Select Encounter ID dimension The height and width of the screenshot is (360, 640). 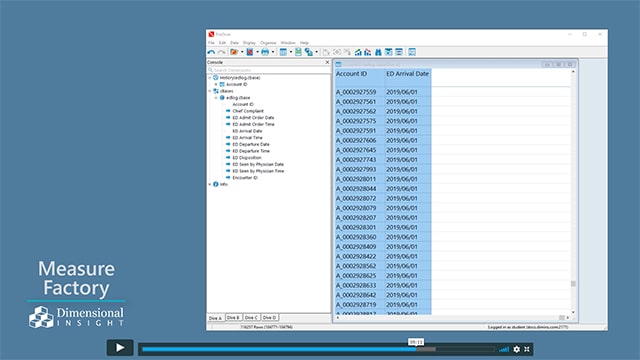[x=245, y=178]
